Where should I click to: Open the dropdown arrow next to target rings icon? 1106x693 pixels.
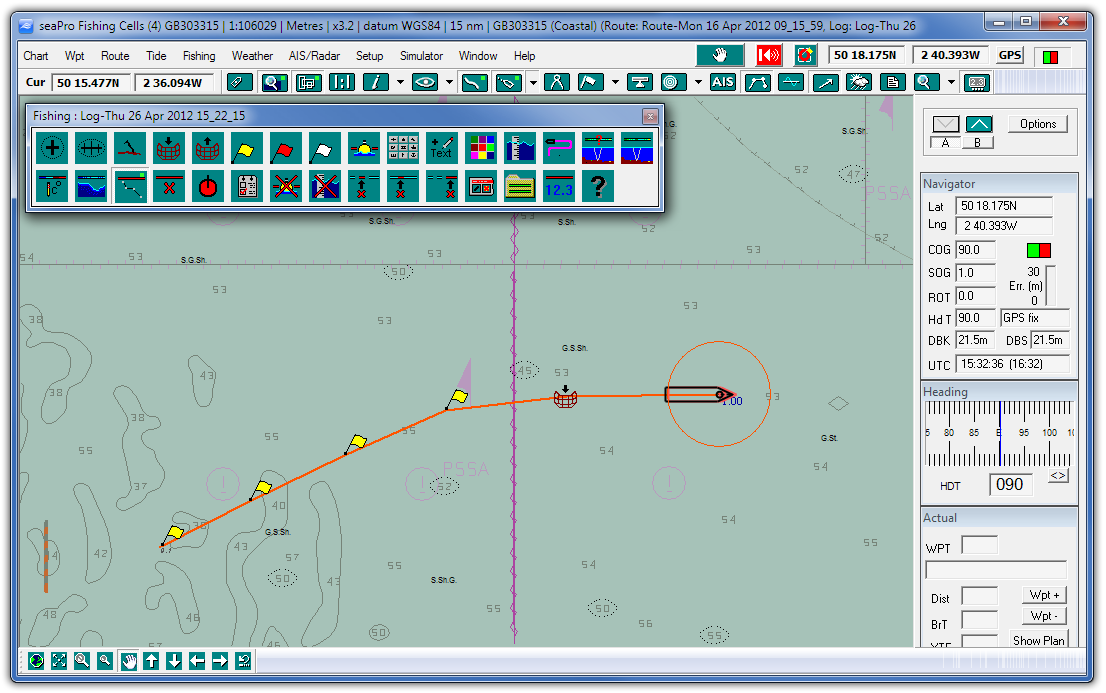point(698,83)
